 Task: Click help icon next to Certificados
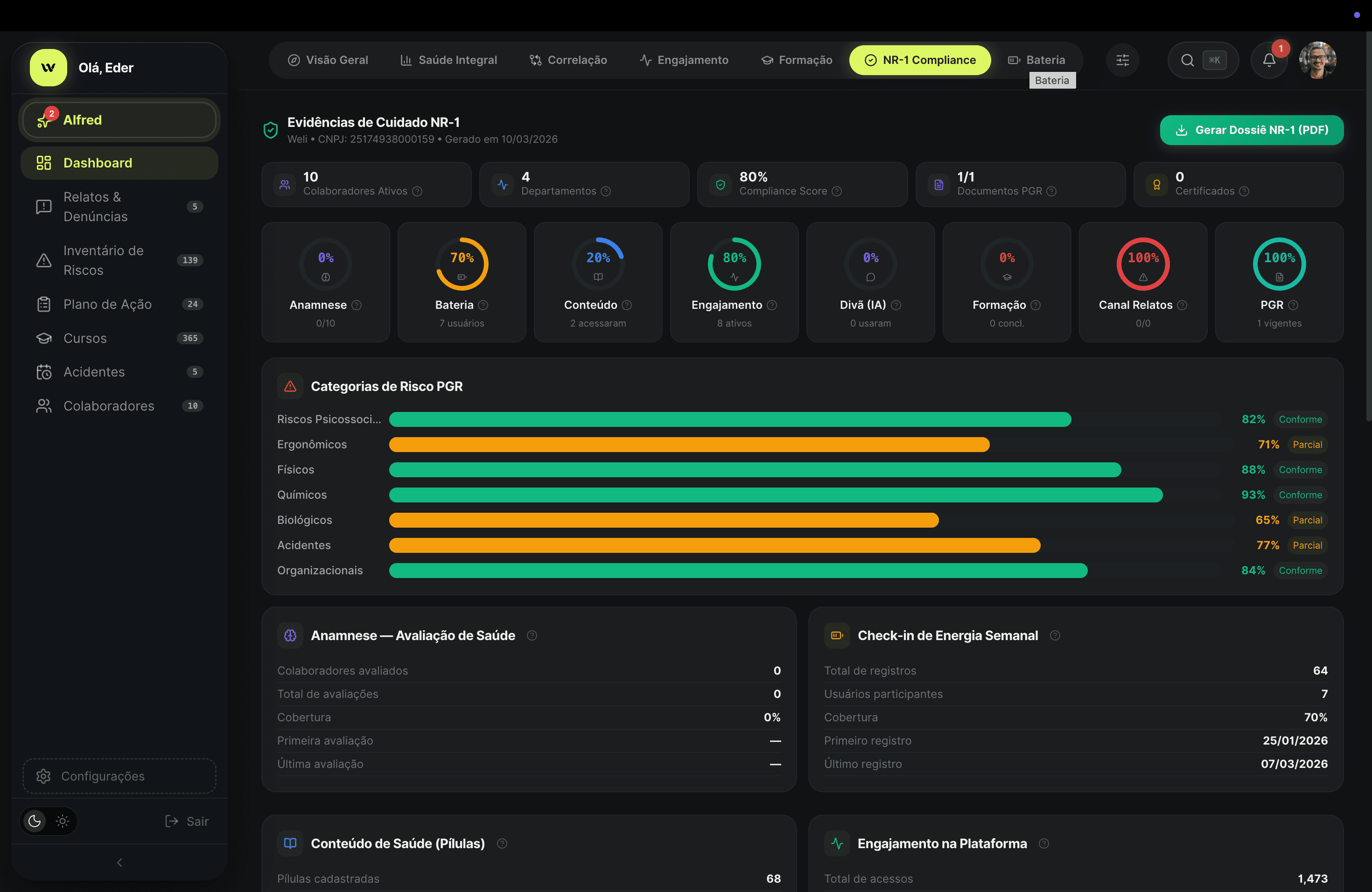tap(1244, 191)
